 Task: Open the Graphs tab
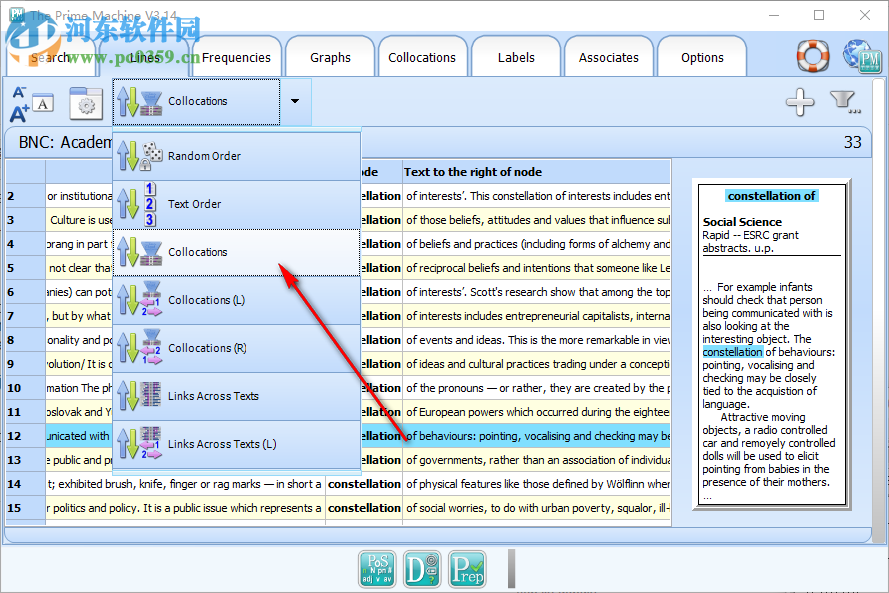point(330,57)
